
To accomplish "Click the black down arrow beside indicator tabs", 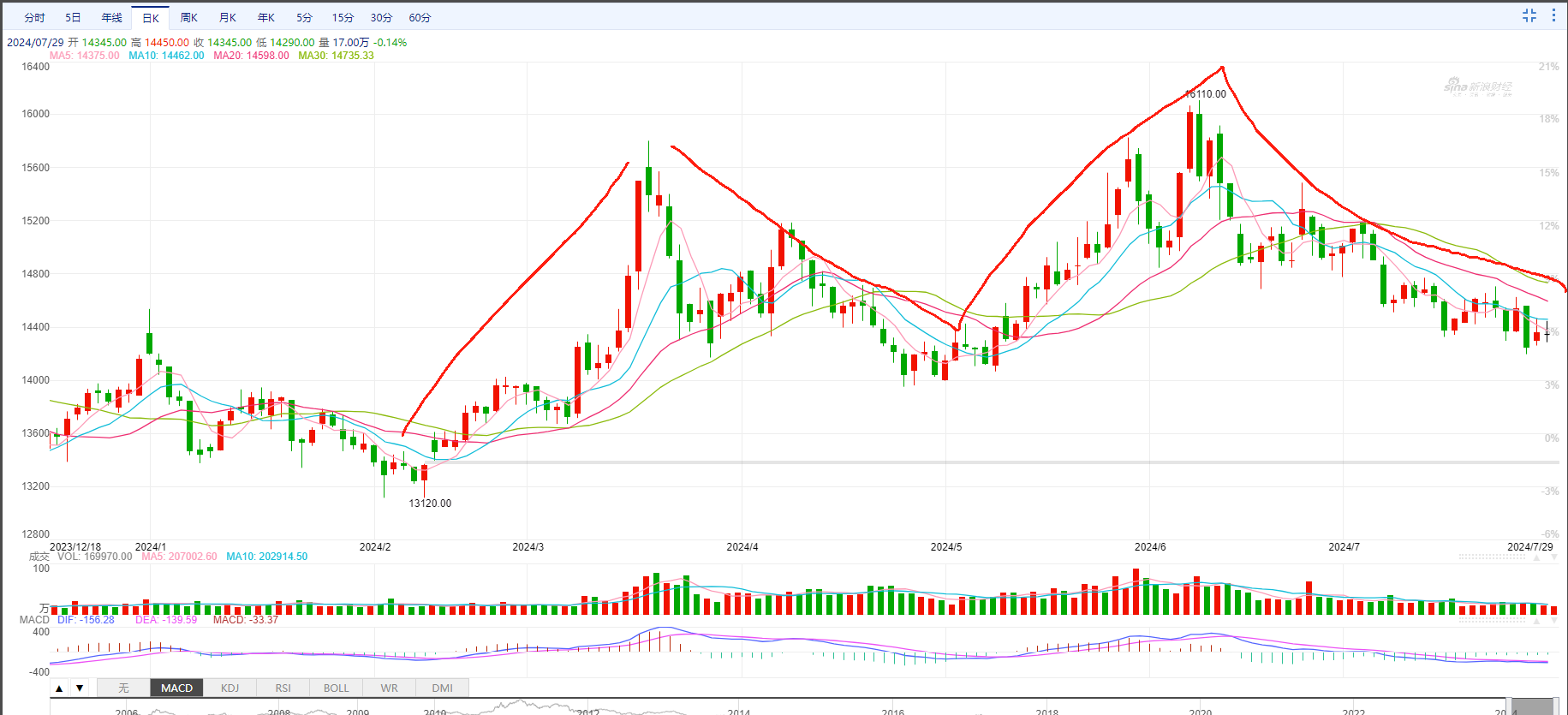I will coord(80,688).
